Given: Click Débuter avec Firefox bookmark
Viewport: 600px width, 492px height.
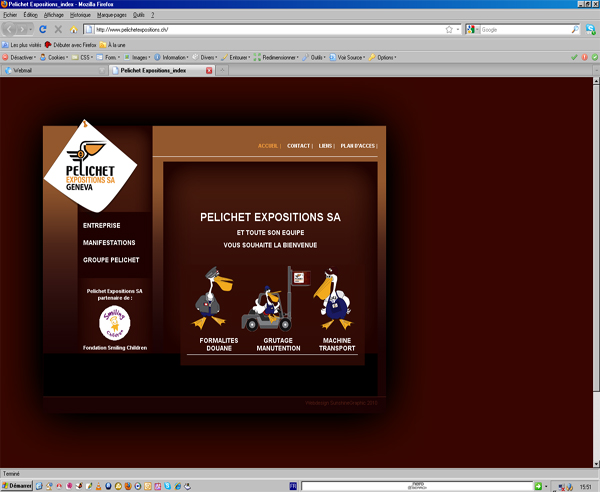Looking at the screenshot, I should click(x=71, y=45).
